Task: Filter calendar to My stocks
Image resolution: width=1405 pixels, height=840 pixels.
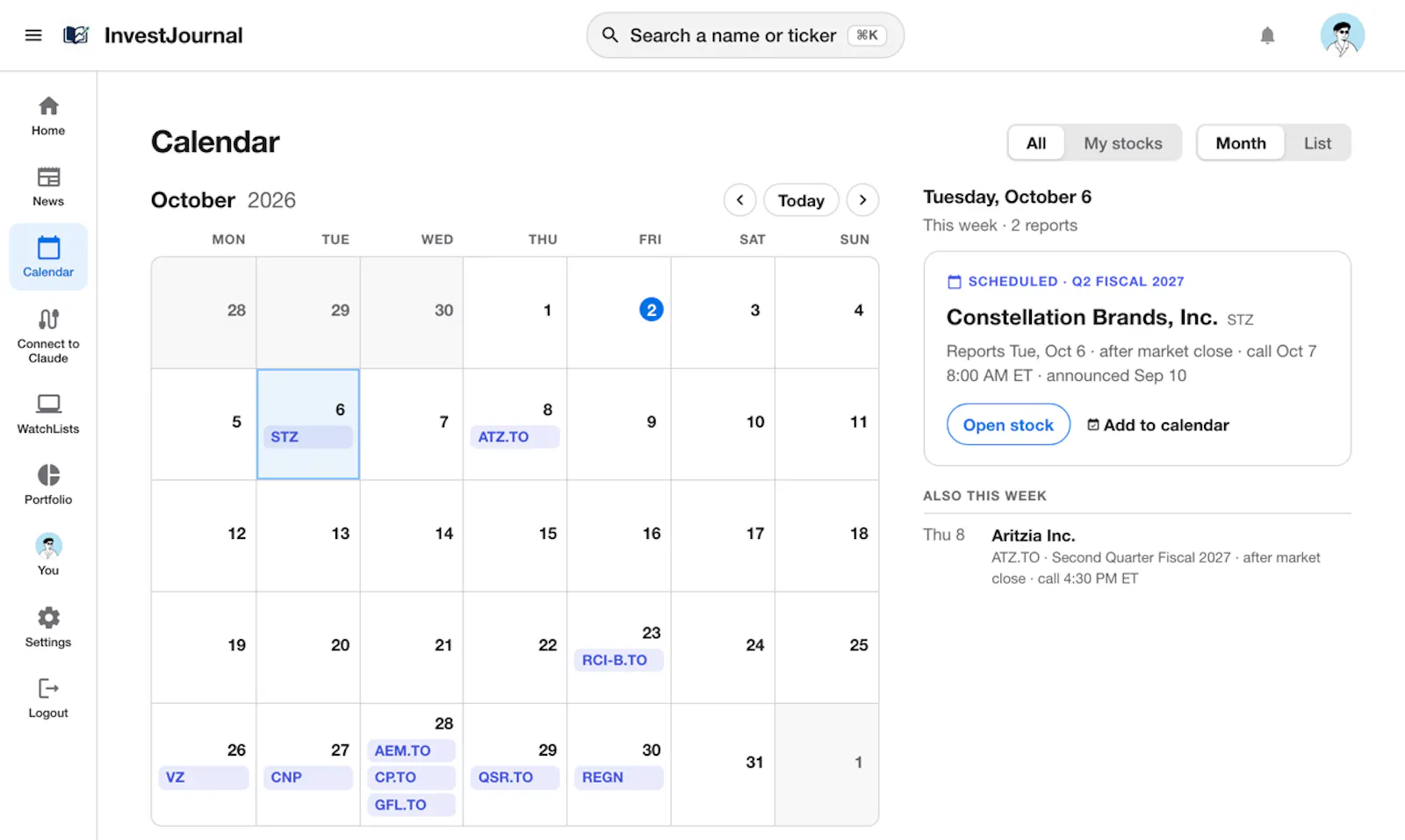Action: tap(1122, 143)
